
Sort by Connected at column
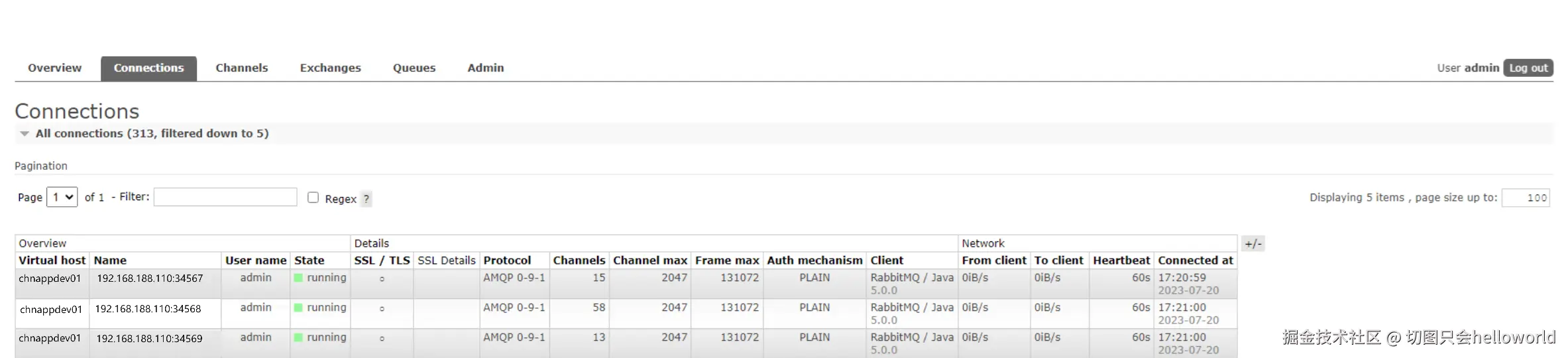pos(1196,261)
